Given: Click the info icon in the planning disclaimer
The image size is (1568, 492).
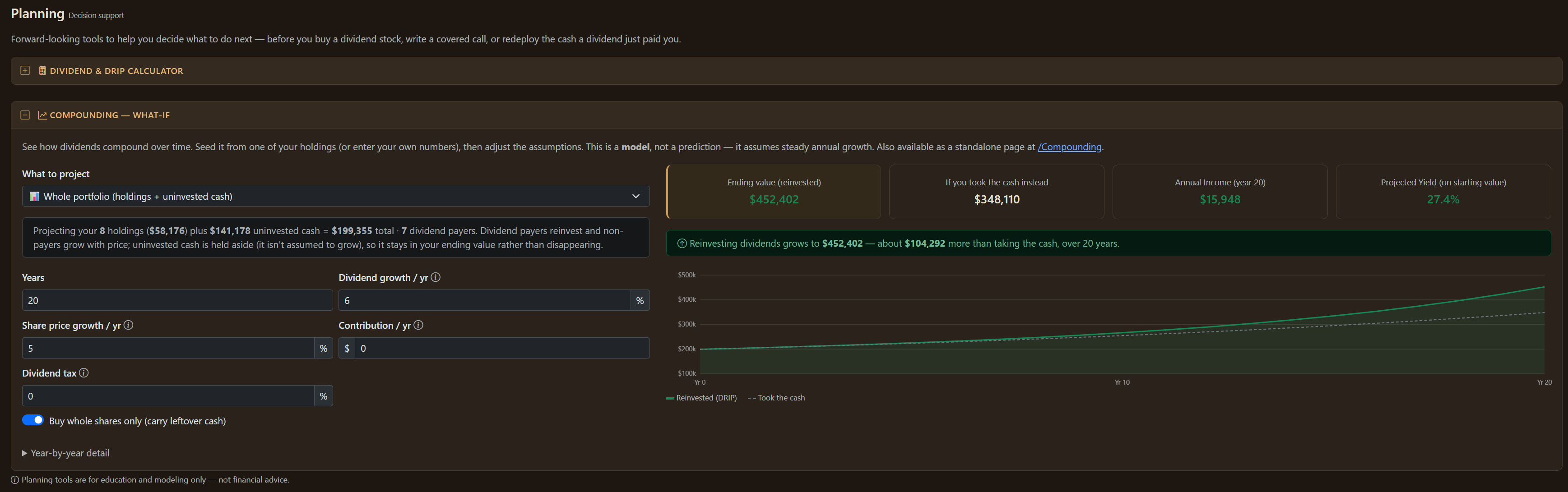Looking at the screenshot, I should (15, 480).
